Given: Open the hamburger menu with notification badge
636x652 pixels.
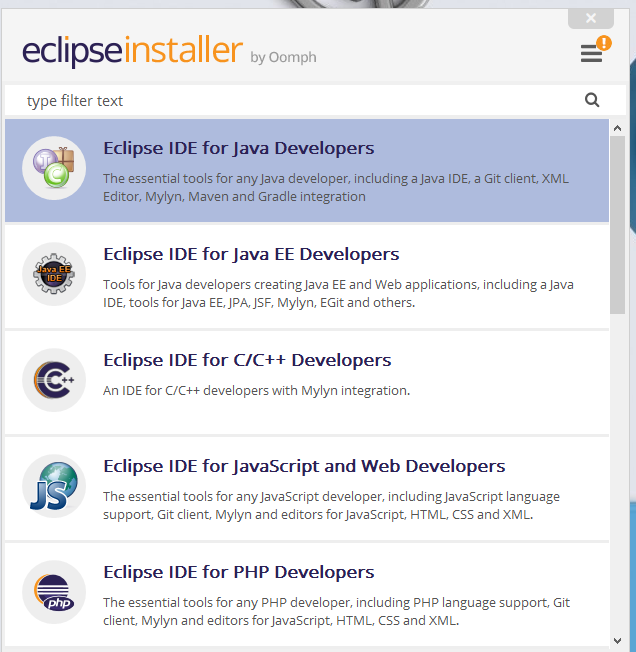Looking at the screenshot, I should pyautogui.click(x=595, y=50).
